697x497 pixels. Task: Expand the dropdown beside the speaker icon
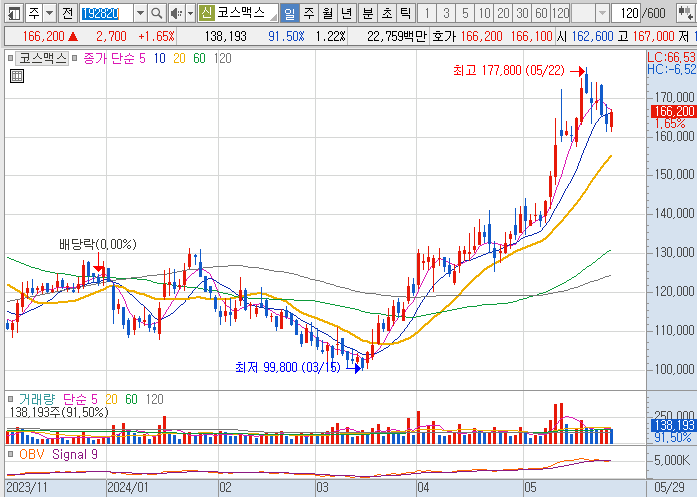pyautogui.click(x=191, y=13)
